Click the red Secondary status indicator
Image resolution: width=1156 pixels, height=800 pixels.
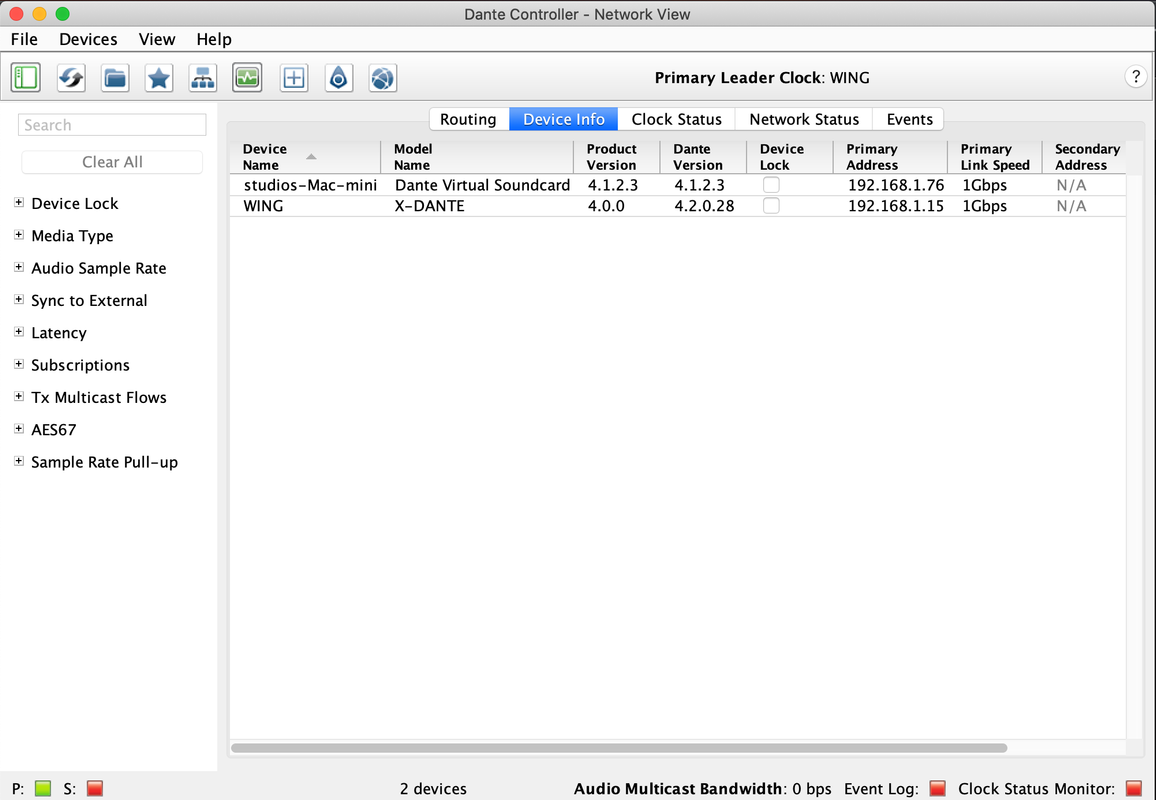click(95, 788)
